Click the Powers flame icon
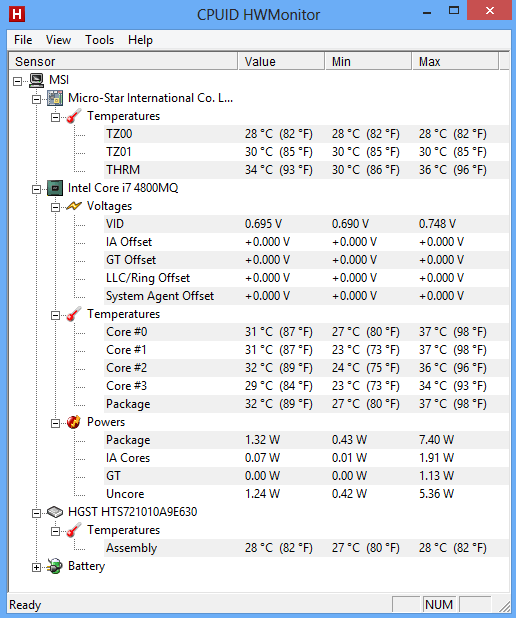This screenshot has width=516, height=618. point(74,422)
